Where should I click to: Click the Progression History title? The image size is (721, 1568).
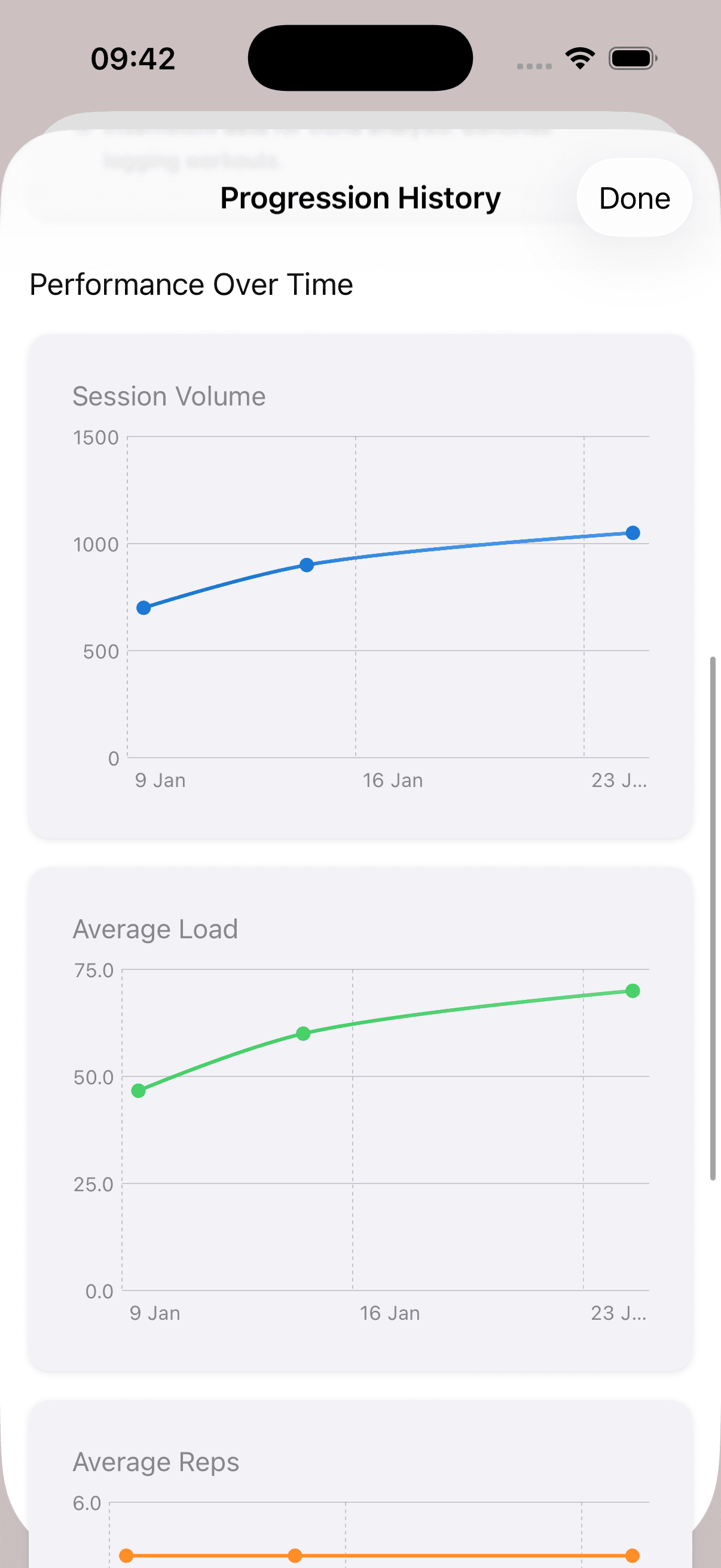coord(360,199)
